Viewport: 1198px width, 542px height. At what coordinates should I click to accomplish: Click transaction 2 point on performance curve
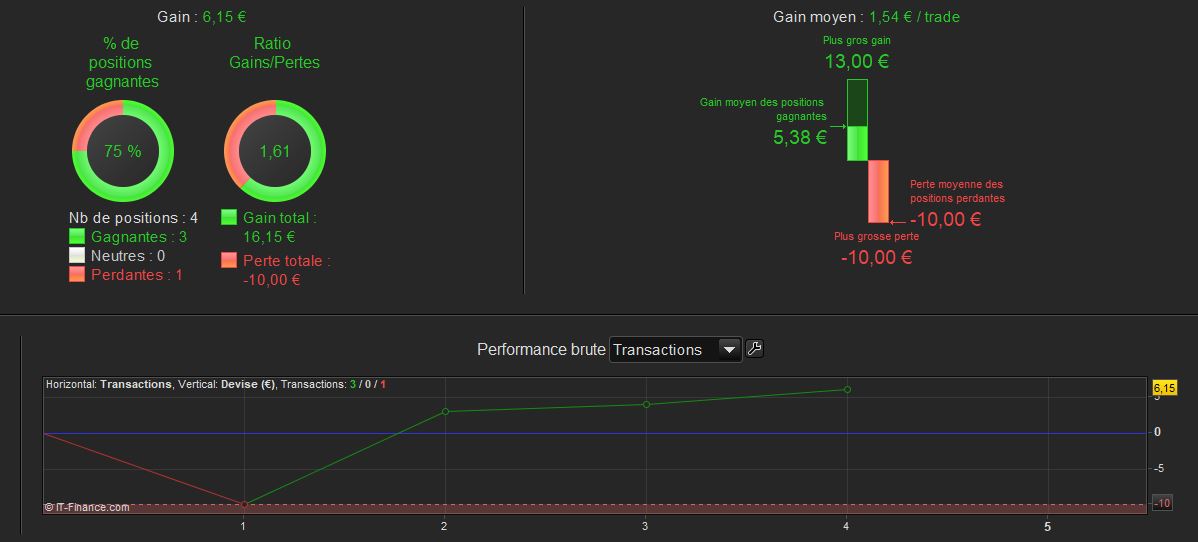coord(445,411)
